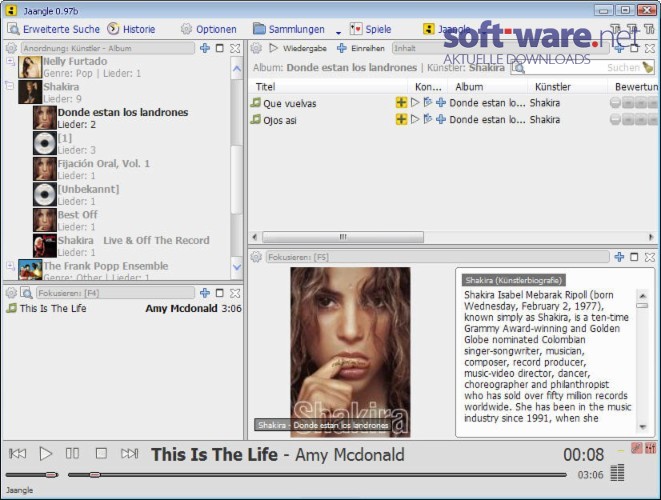The image size is (661, 500).
Task: Clear search with the broom icon
Action: [x=648, y=67]
